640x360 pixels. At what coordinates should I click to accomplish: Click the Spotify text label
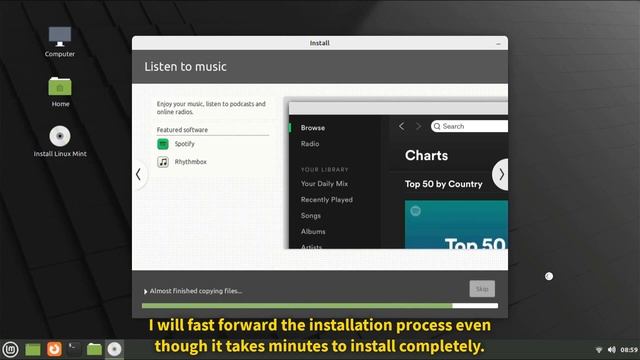tap(184, 144)
